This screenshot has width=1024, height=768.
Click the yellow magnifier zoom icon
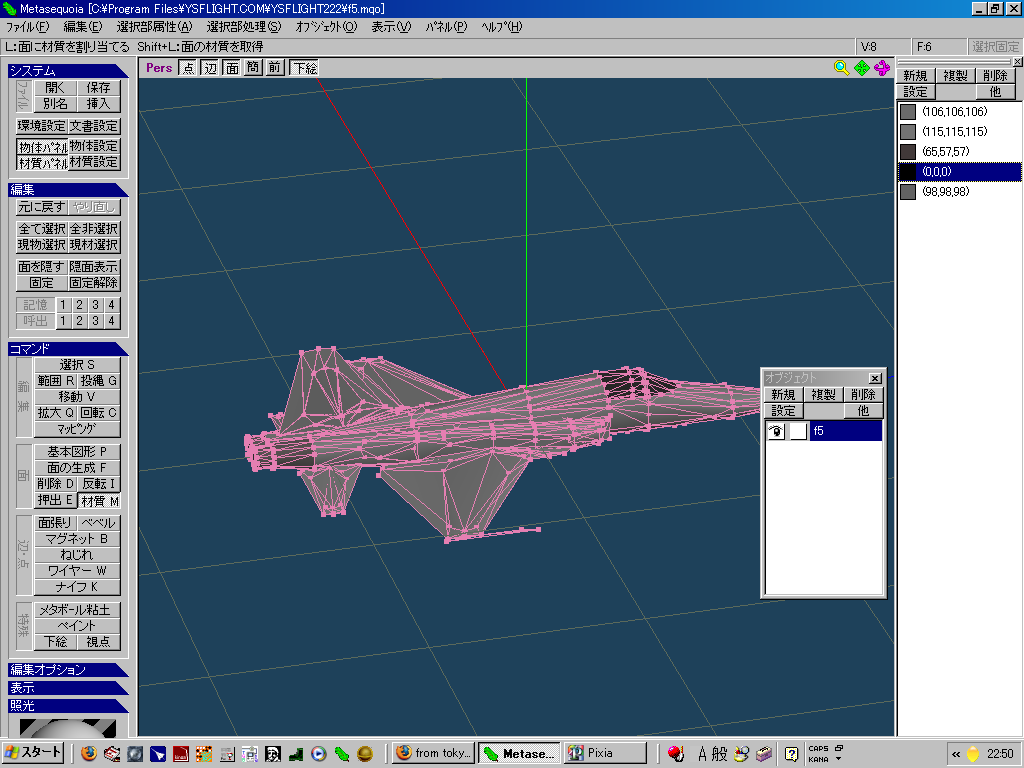[x=841, y=67]
